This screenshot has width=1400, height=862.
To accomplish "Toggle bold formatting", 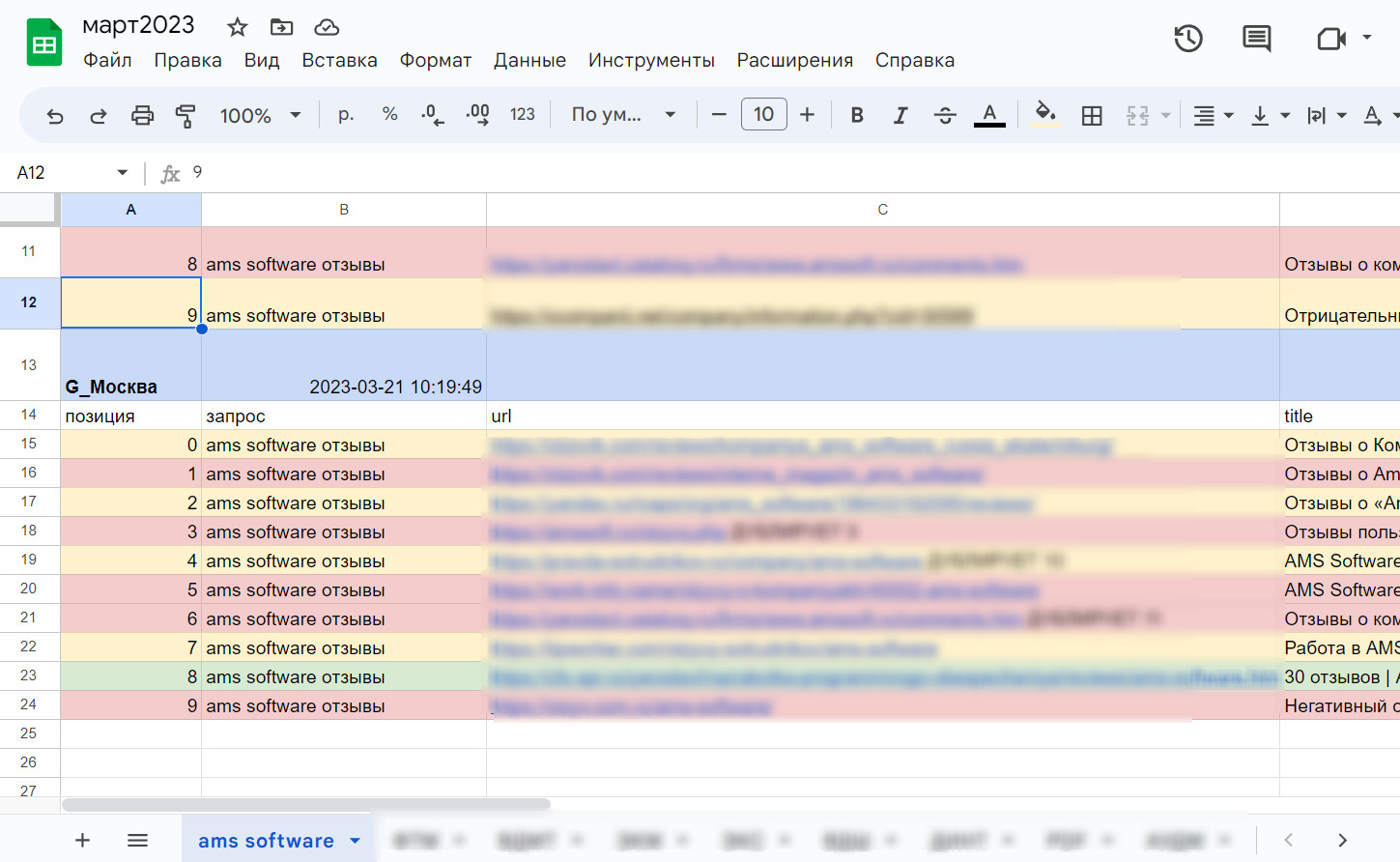I will pyautogui.click(x=857, y=115).
